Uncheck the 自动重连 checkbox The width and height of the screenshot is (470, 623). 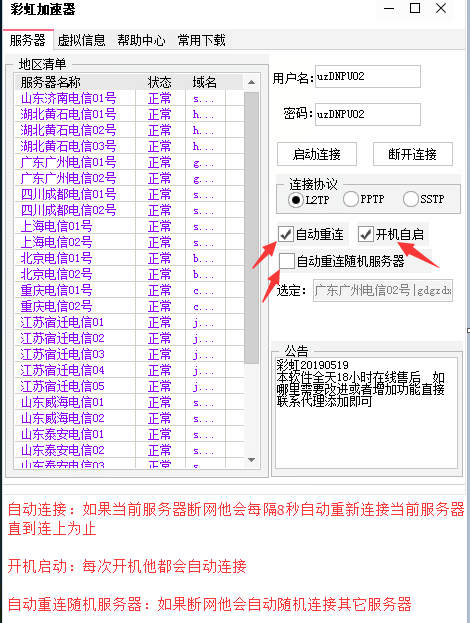(286, 234)
